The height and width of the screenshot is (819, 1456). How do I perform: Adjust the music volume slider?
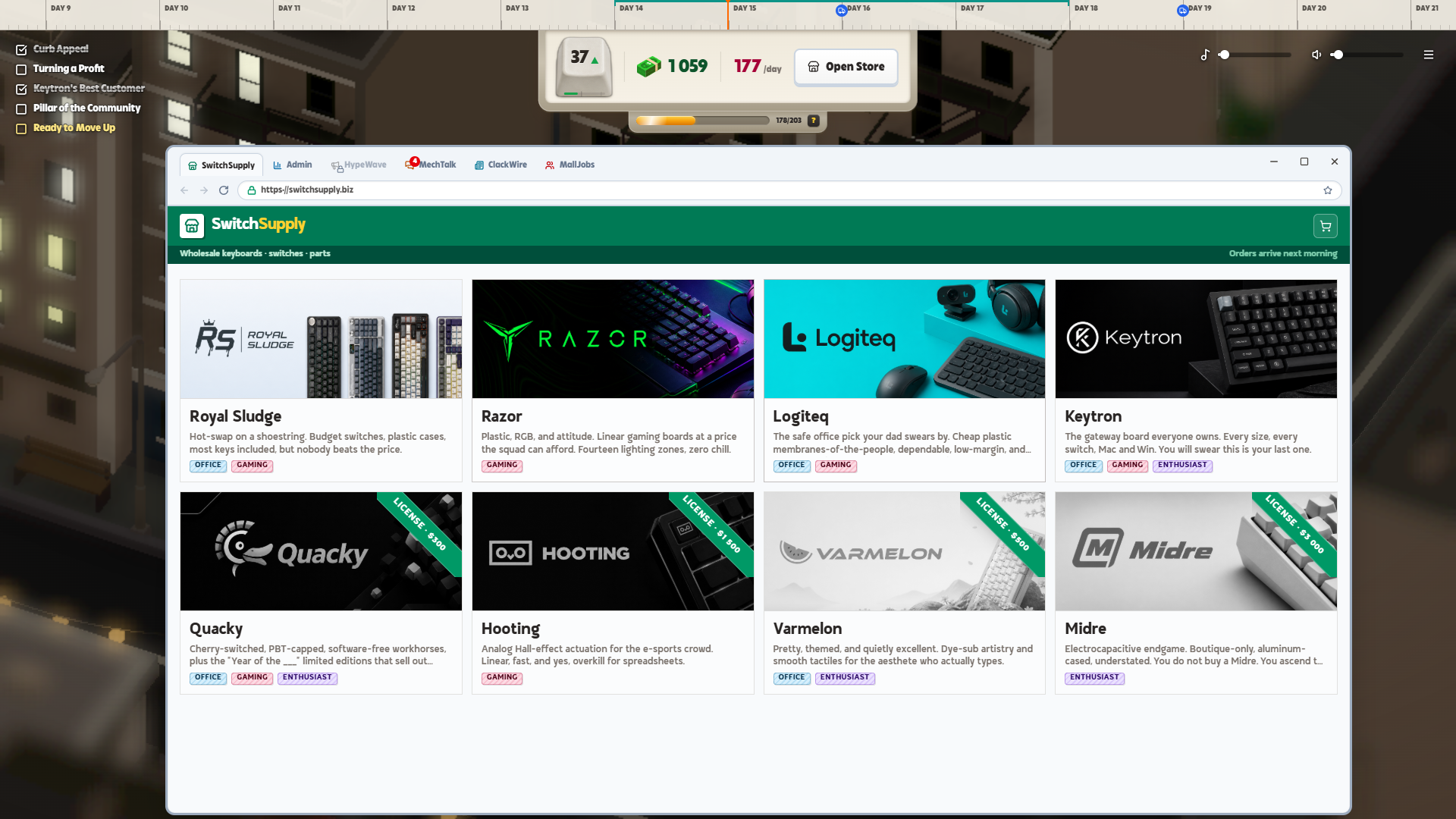pos(1256,55)
